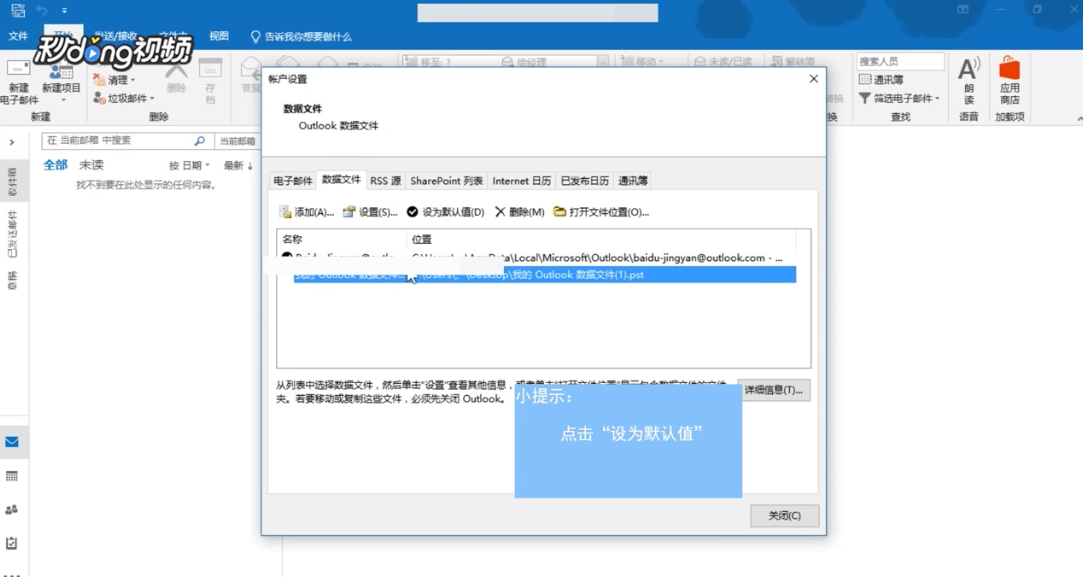Click 设置(S)... in the data file toolbar
Screen dimensions: 1083x577
371,212
